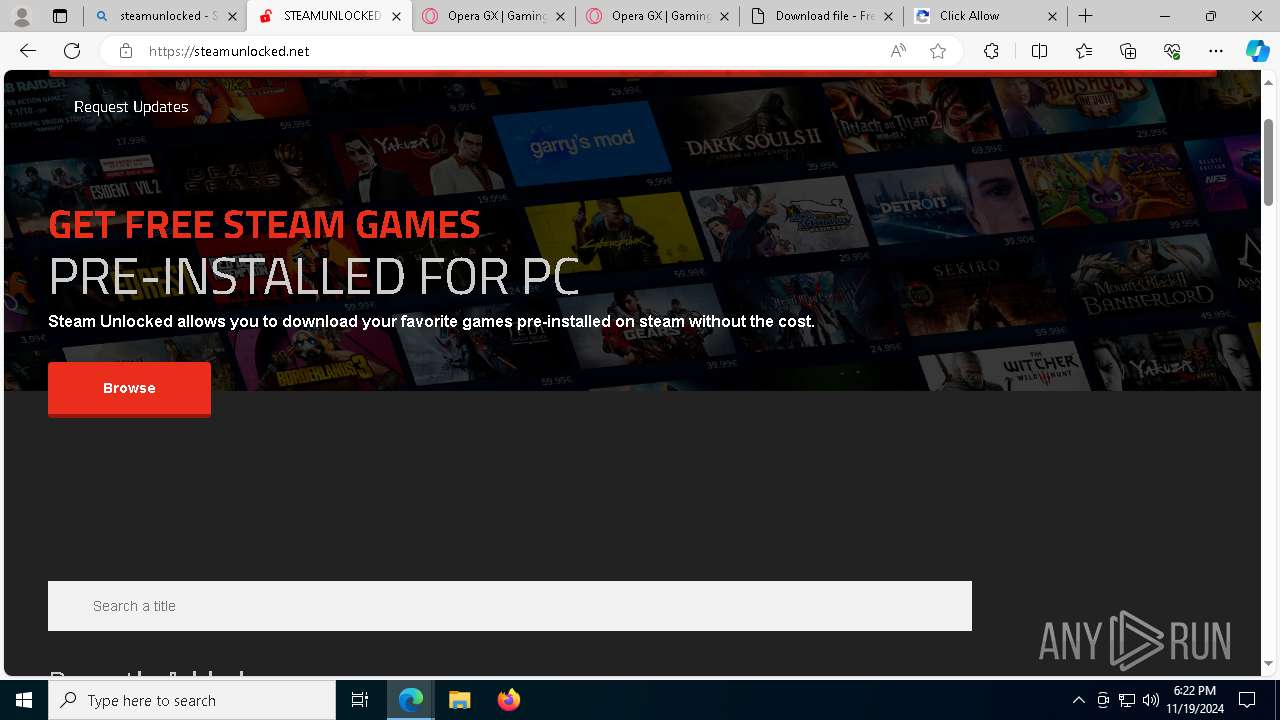View site information lock icon
This screenshot has height=720, width=1280.
[125, 51]
